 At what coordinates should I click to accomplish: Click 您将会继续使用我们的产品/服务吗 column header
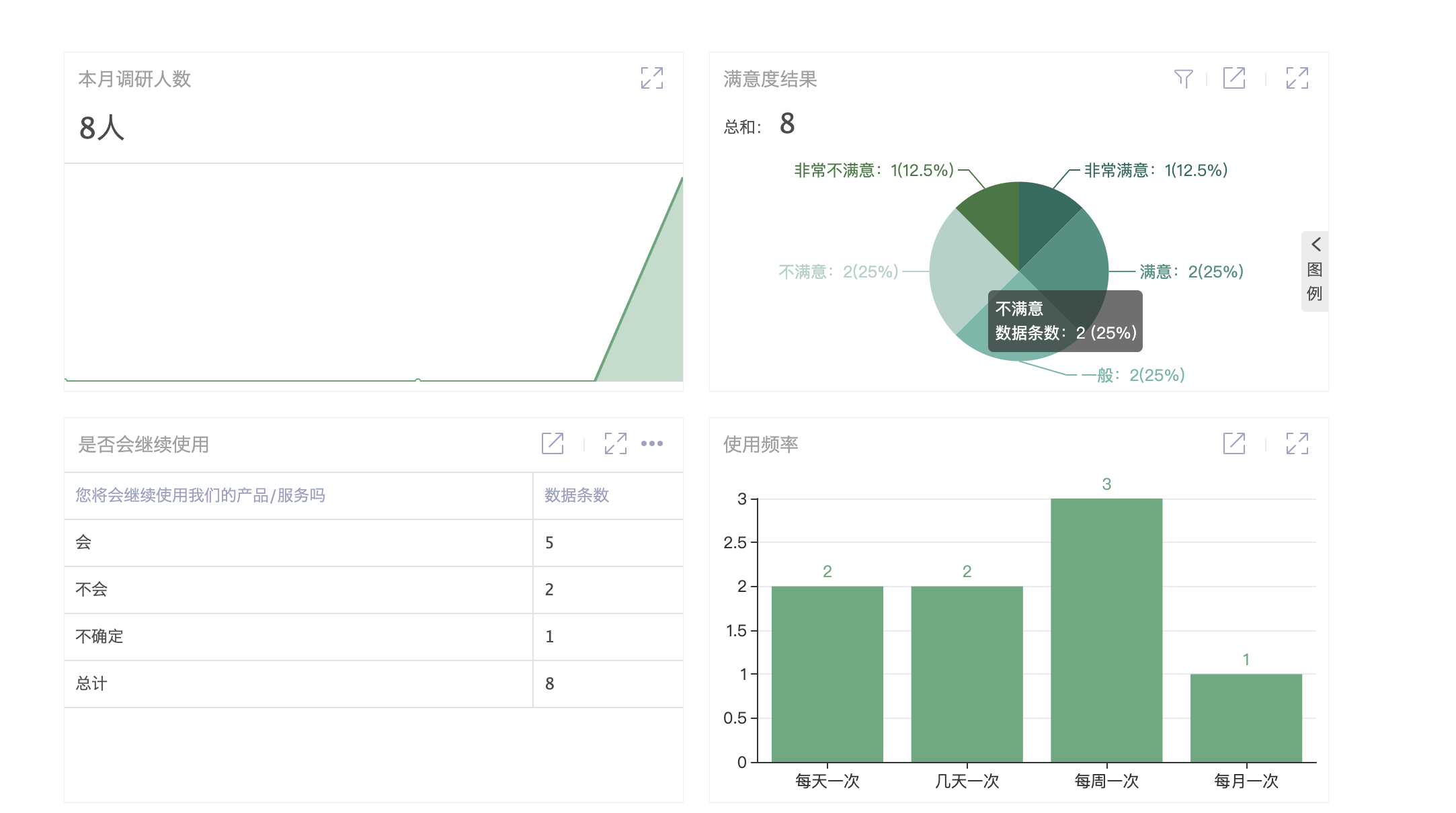200,495
